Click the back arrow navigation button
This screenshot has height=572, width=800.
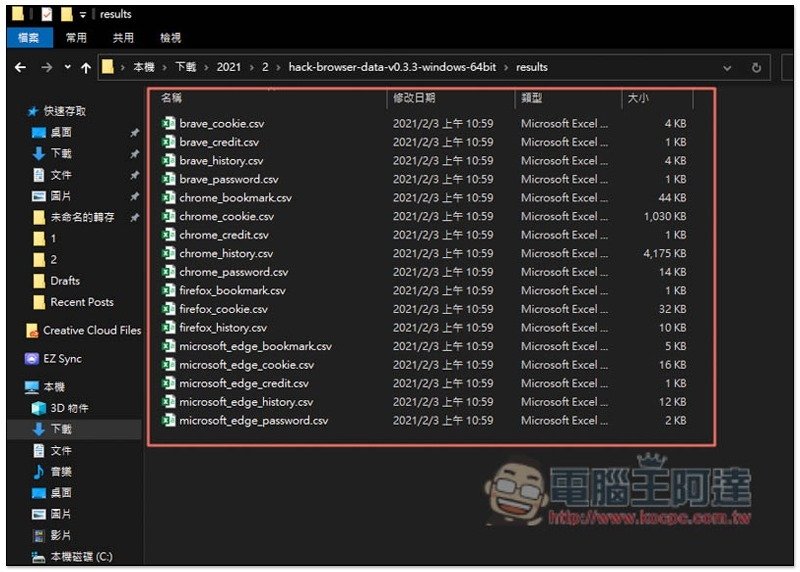click(x=21, y=67)
